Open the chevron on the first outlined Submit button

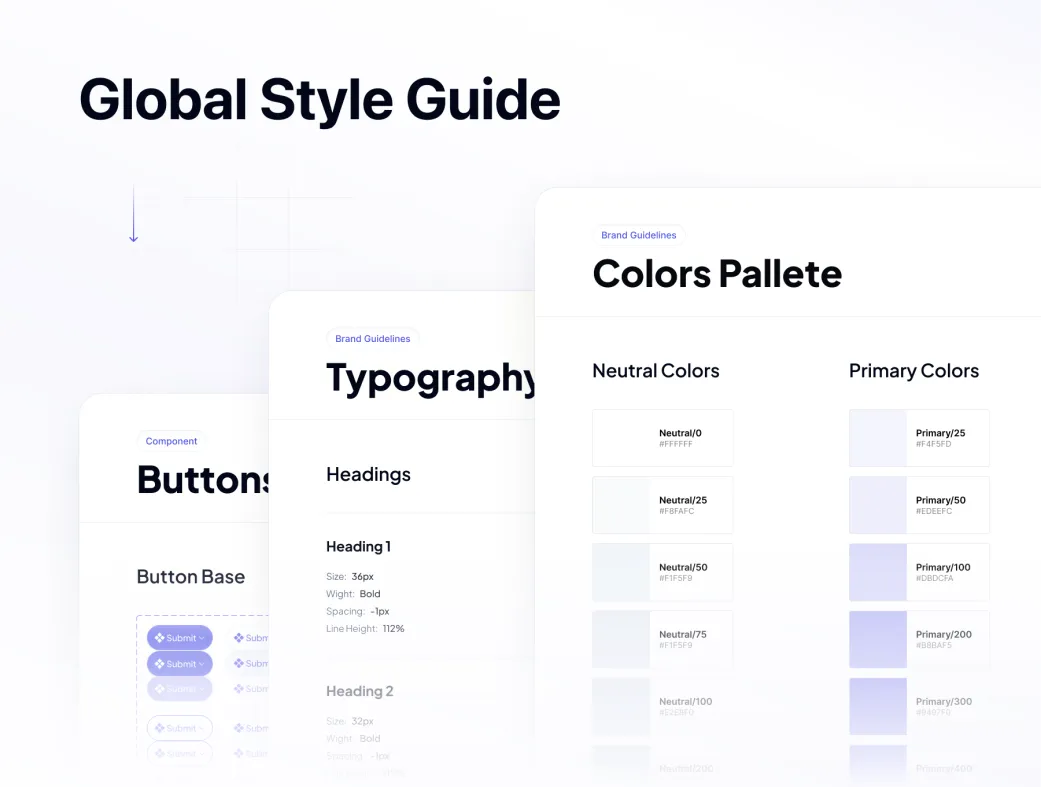(202, 729)
